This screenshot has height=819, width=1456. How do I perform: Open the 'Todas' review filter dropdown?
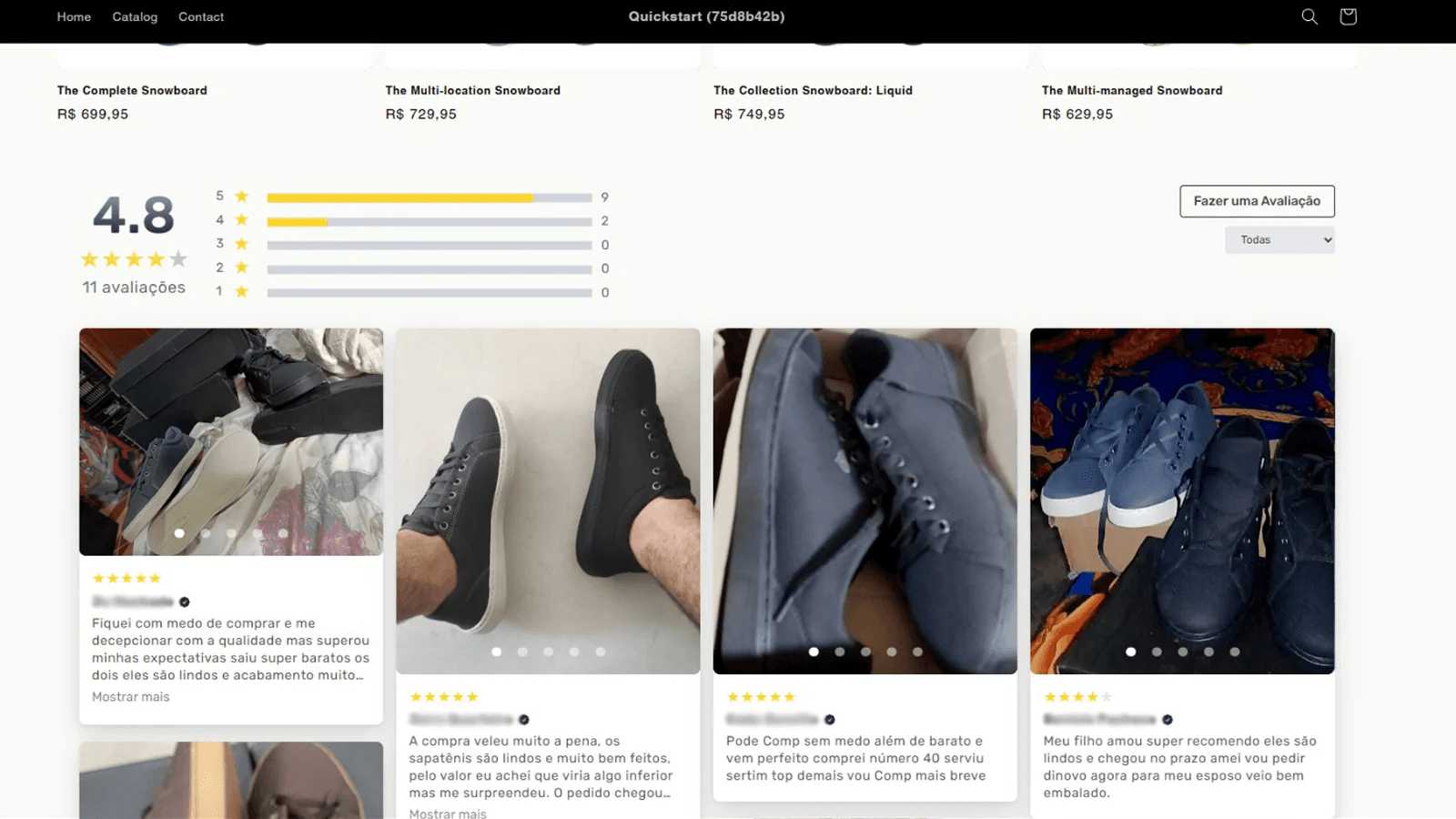point(1279,239)
